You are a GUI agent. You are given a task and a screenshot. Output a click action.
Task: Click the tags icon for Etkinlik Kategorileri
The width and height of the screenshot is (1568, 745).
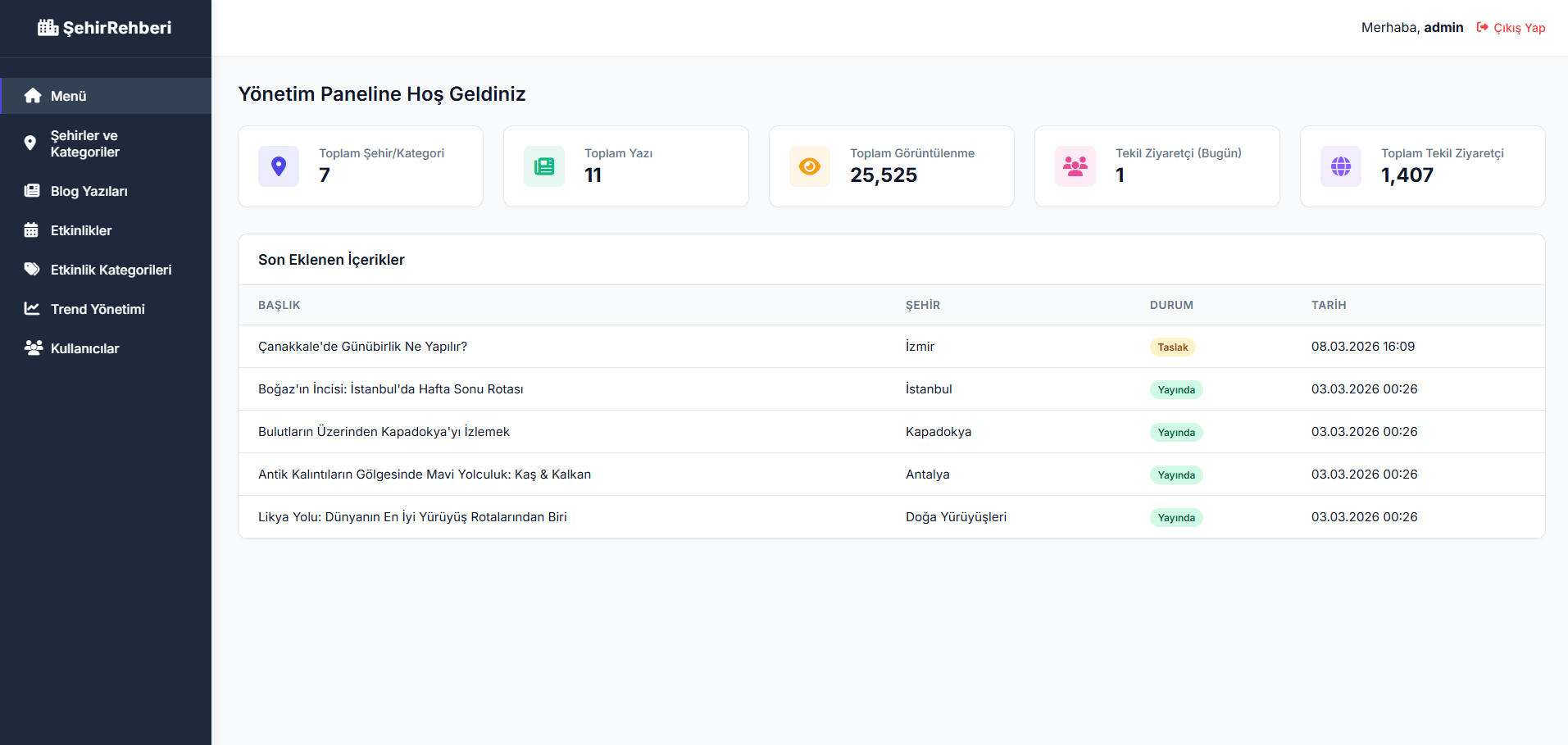[x=32, y=270]
